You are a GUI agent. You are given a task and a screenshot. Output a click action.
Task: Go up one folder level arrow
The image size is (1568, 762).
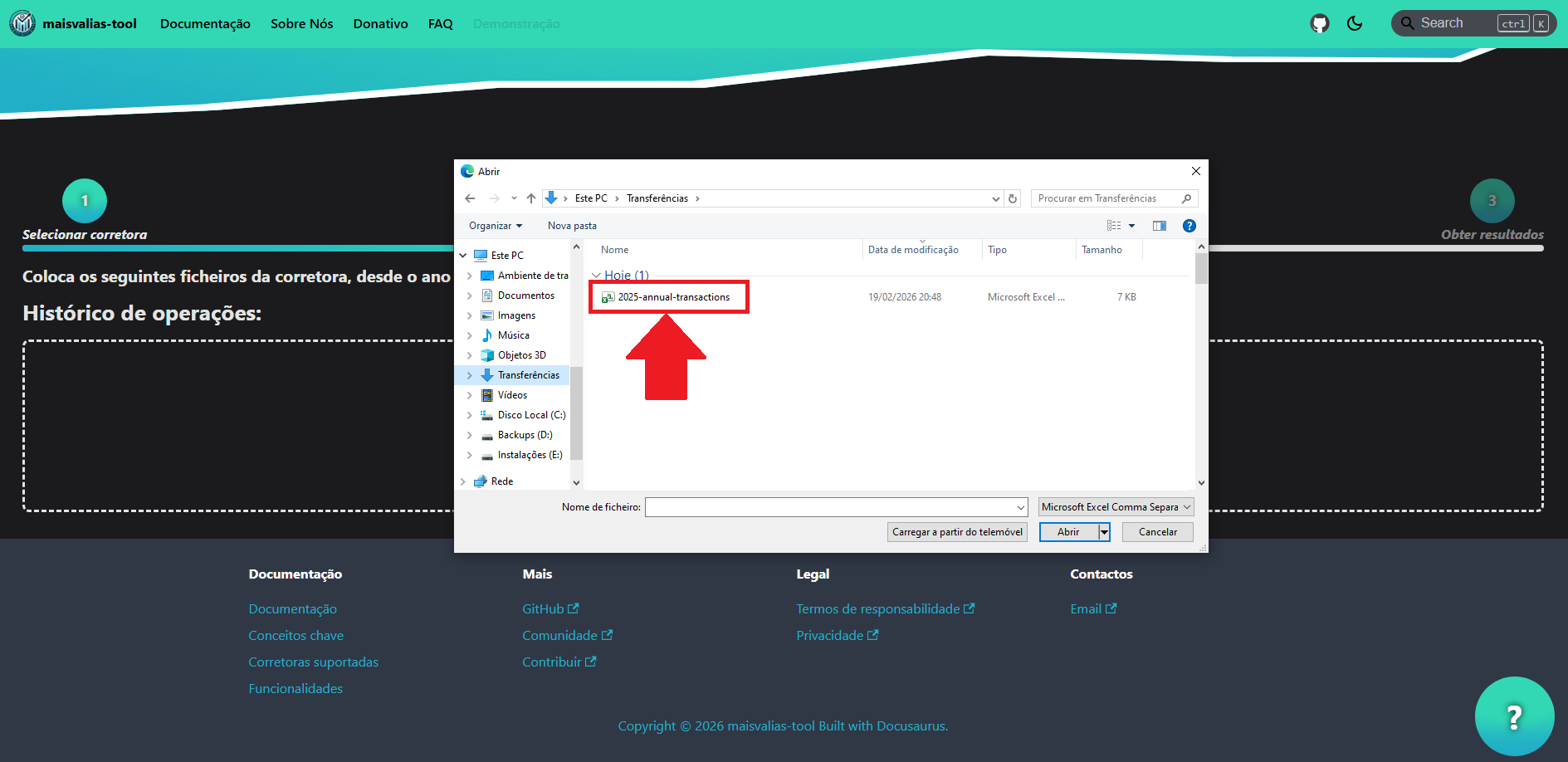531,198
